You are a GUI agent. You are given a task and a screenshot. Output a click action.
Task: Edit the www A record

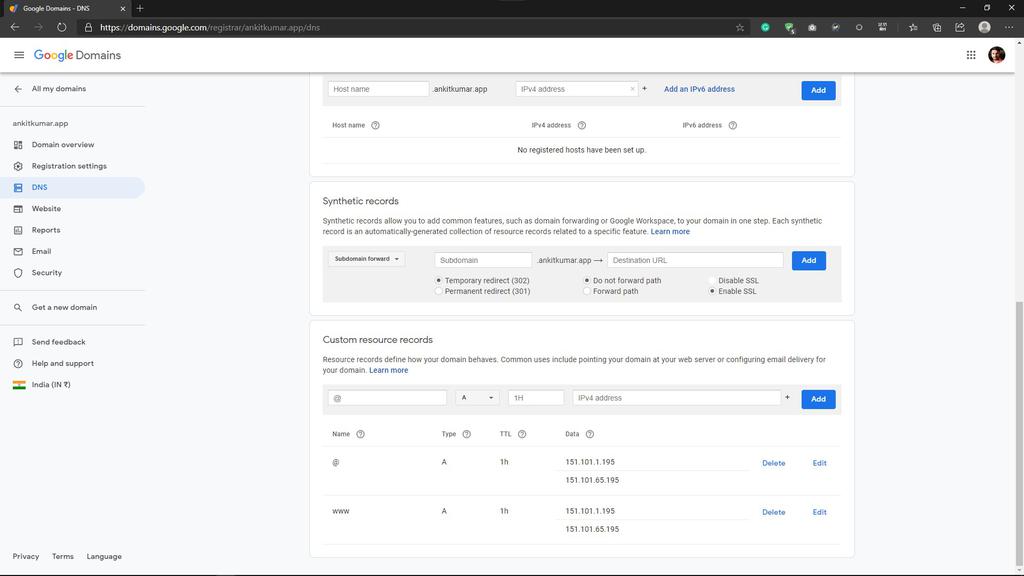820,512
